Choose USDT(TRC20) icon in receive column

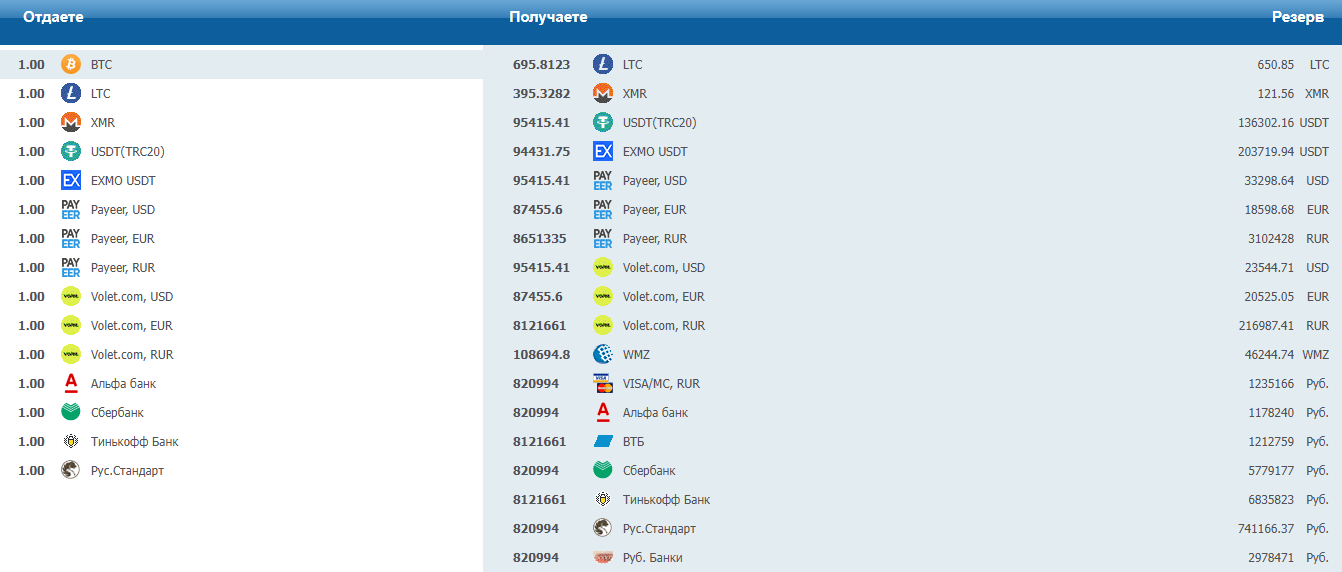coord(603,122)
